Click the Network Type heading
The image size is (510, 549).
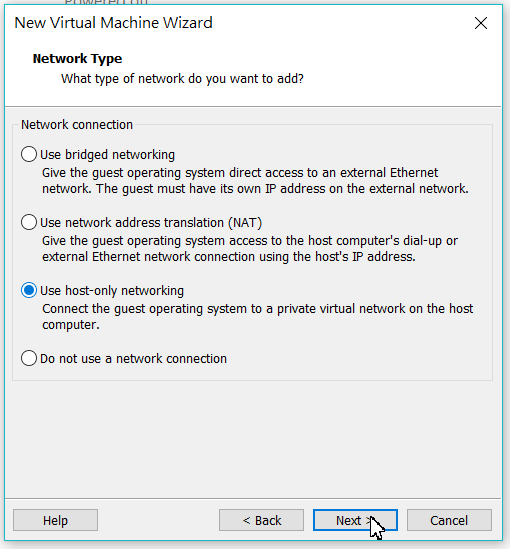tap(77, 58)
